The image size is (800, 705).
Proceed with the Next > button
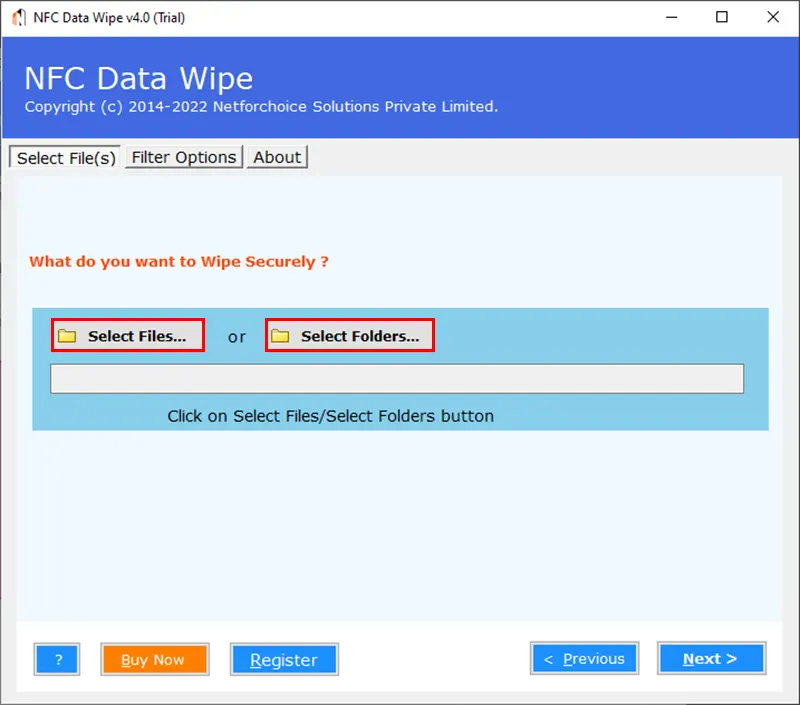click(712, 659)
